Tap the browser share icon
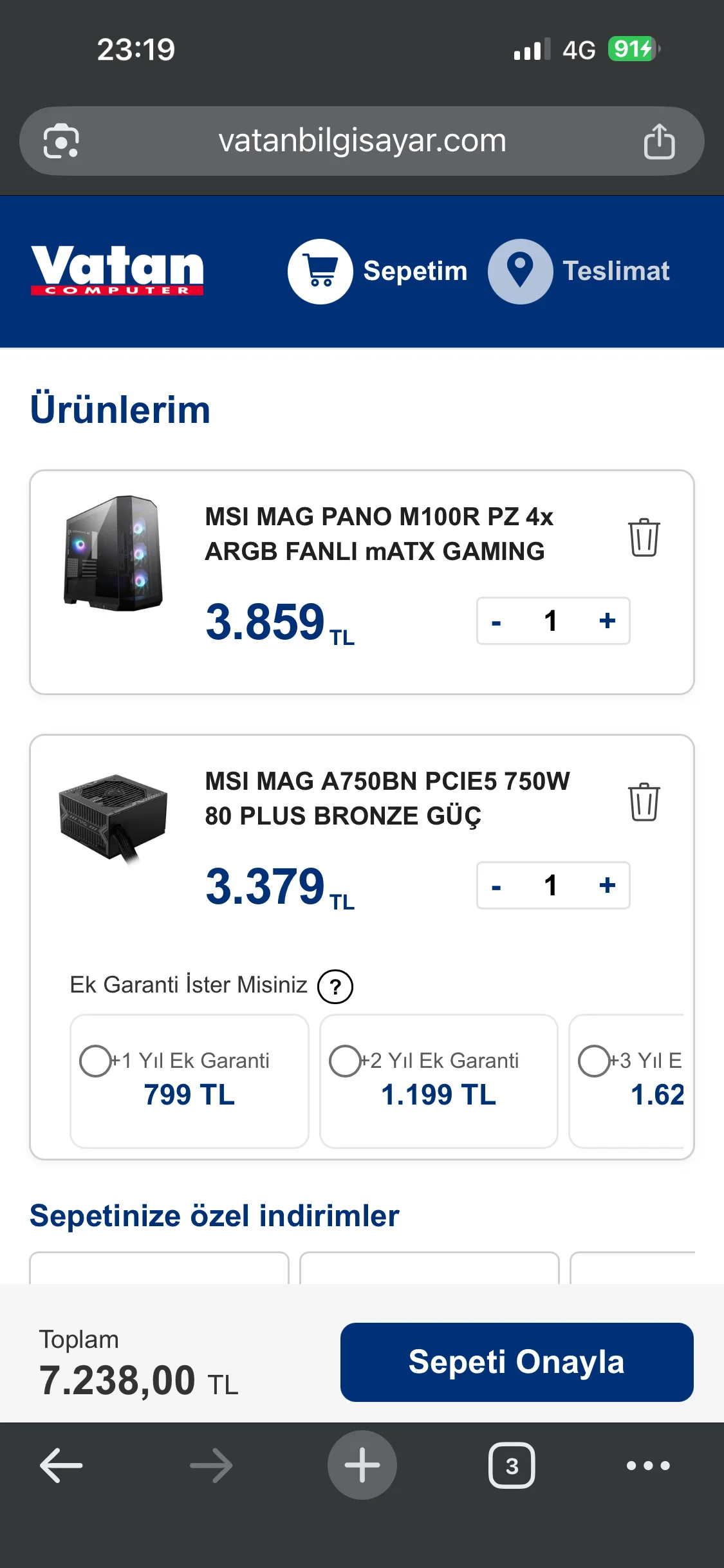This screenshot has height=1568, width=724. (x=659, y=141)
